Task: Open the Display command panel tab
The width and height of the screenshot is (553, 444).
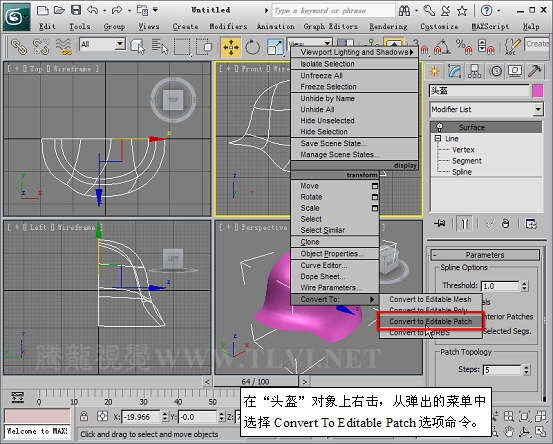Action: coord(515,72)
